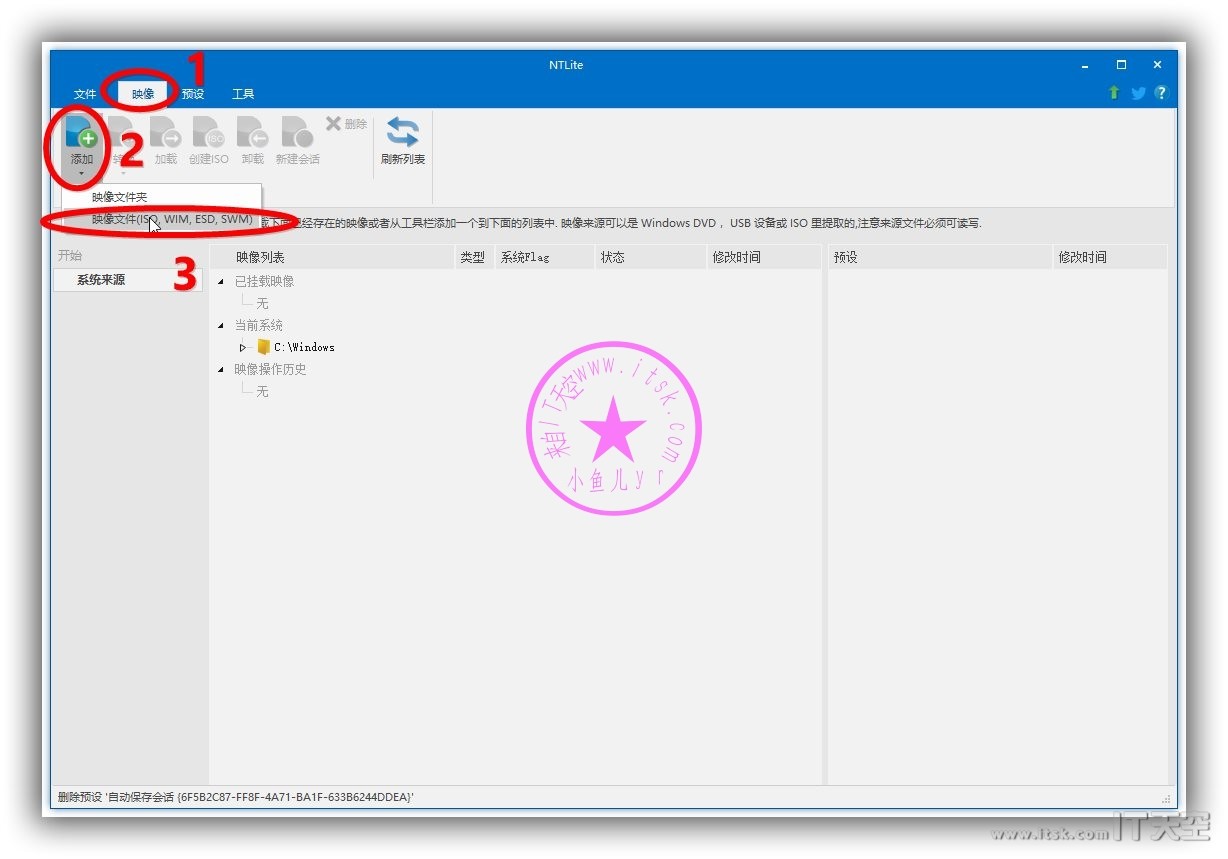The image size is (1228, 859).
Task: Click the 新建会话 toolbar icon
Action: point(297,141)
